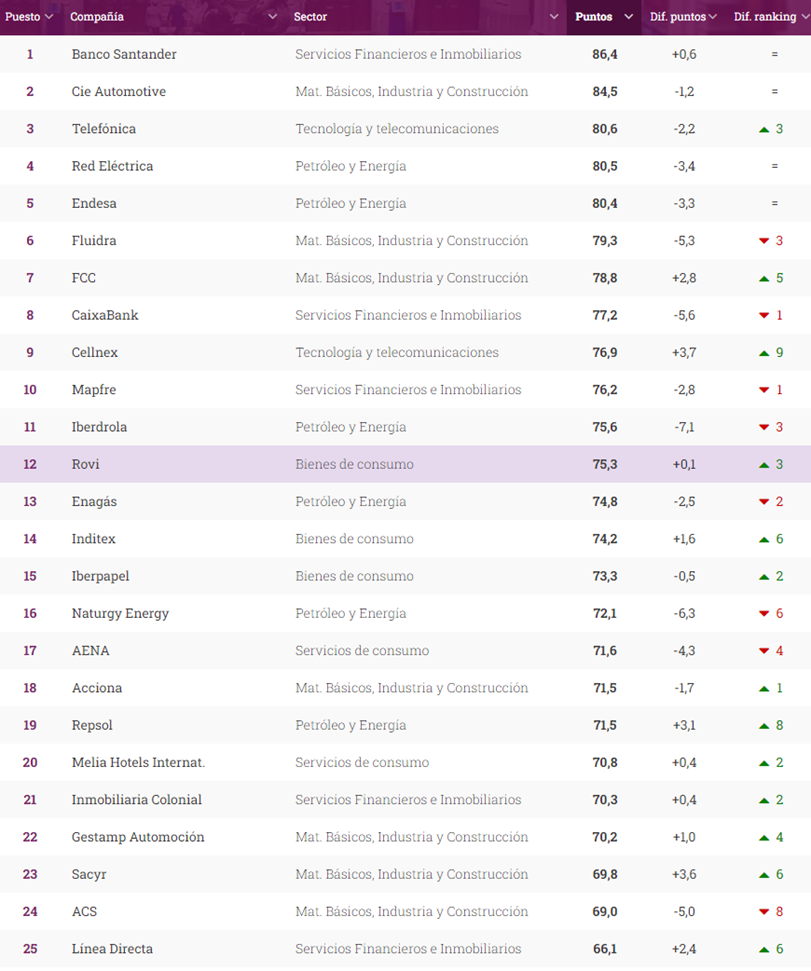The height and width of the screenshot is (971, 811).
Task: Select the Dif. puntos column header label
Action: pos(678,17)
